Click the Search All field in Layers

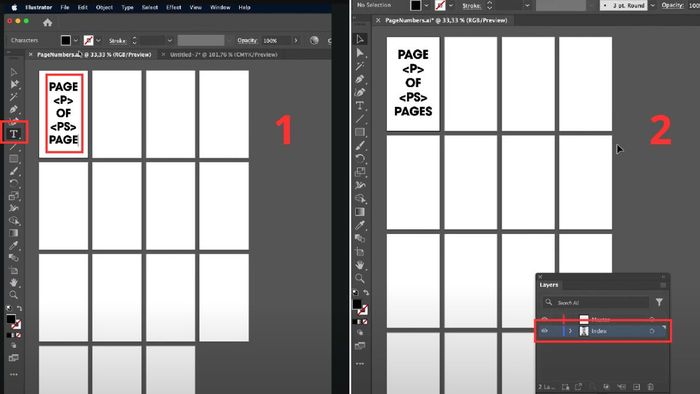point(595,303)
